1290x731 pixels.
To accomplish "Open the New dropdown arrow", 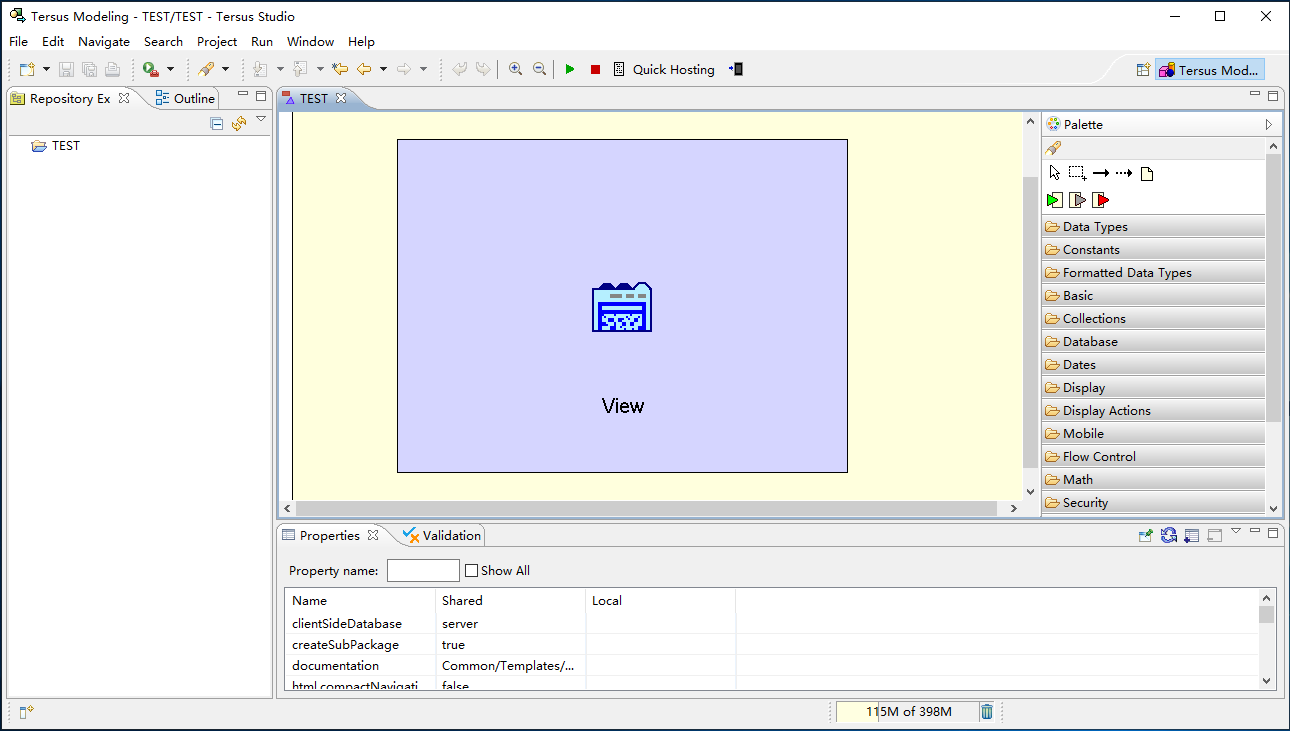I will click(46, 69).
